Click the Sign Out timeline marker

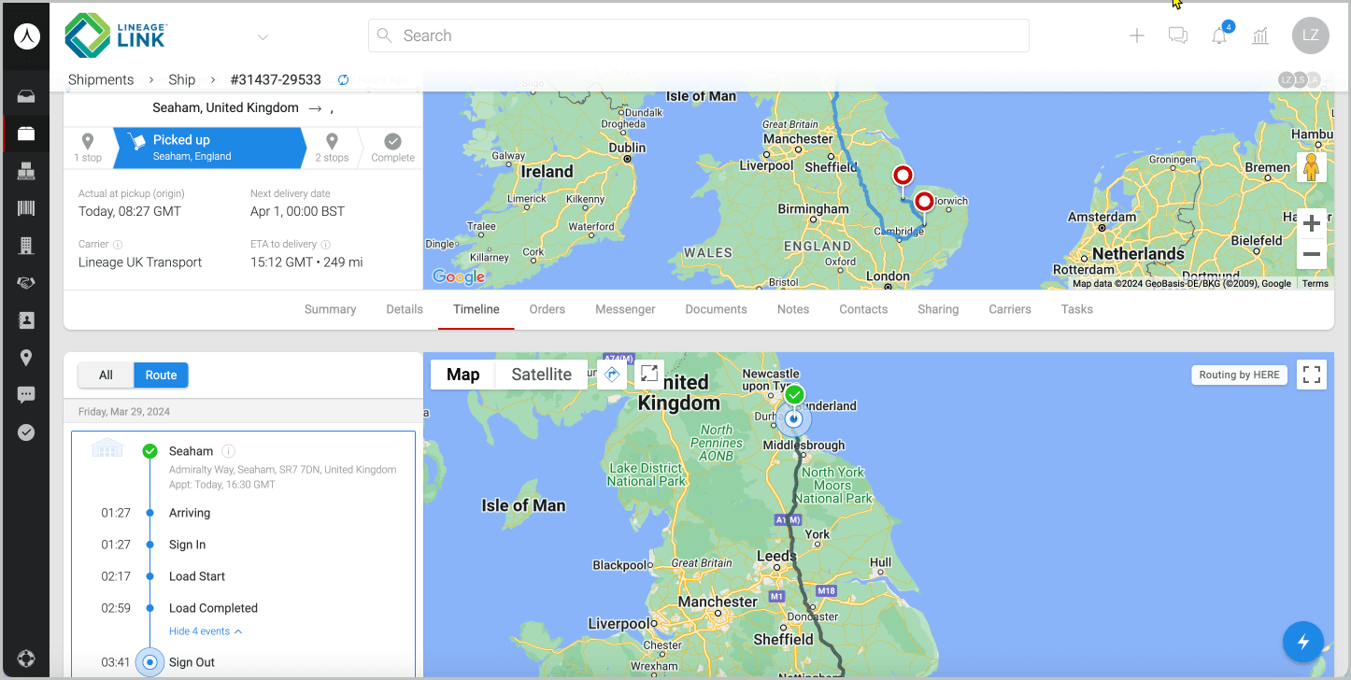pos(150,662)
